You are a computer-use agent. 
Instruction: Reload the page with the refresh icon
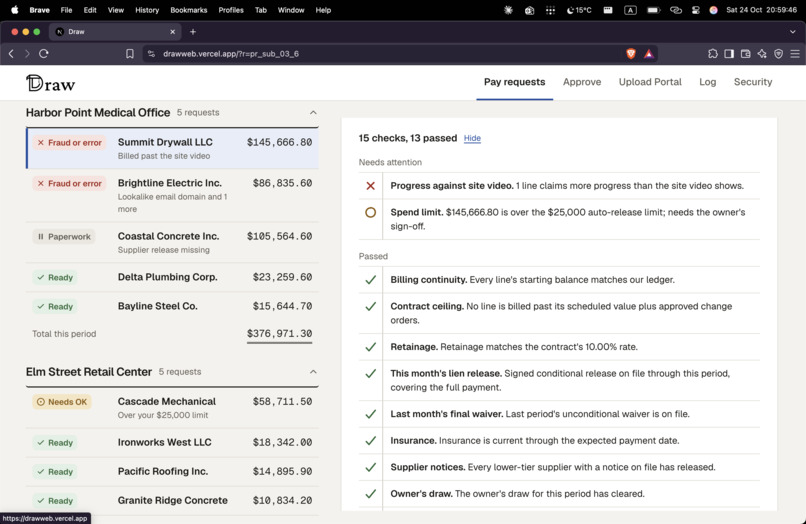coord(44,53)
